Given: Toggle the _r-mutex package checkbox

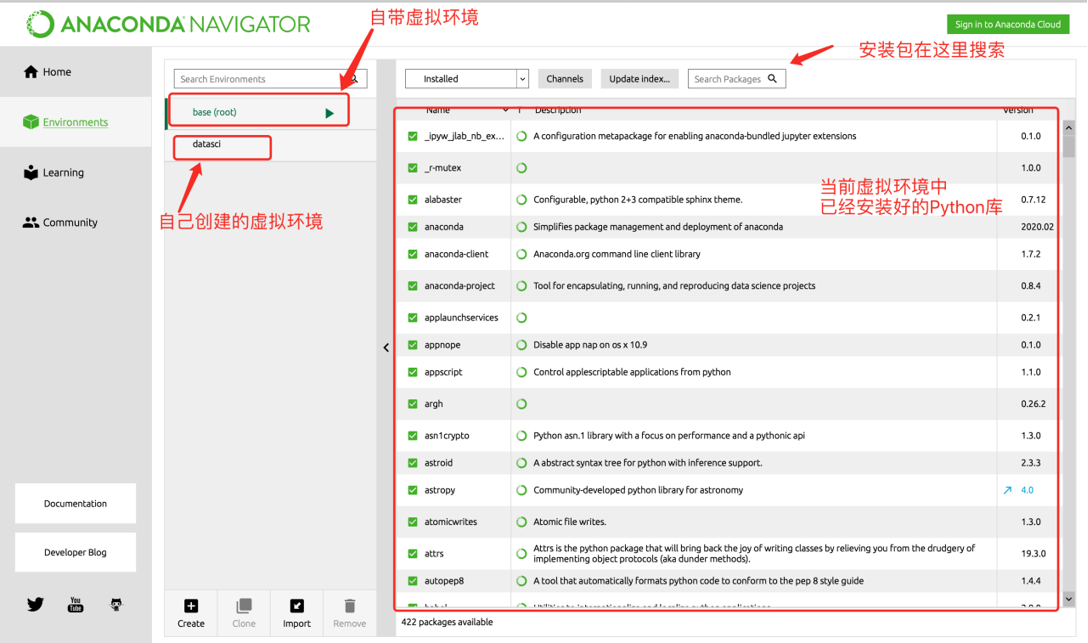Looking at the screenshot, I should [413, 168].
